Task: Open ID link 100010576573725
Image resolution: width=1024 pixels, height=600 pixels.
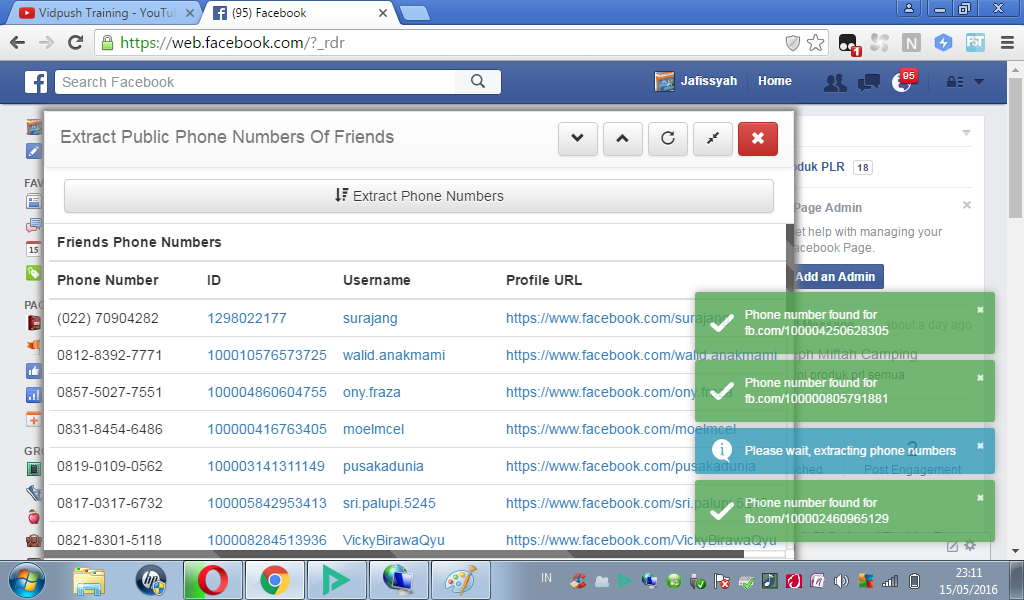Action: tap(266, 355)
